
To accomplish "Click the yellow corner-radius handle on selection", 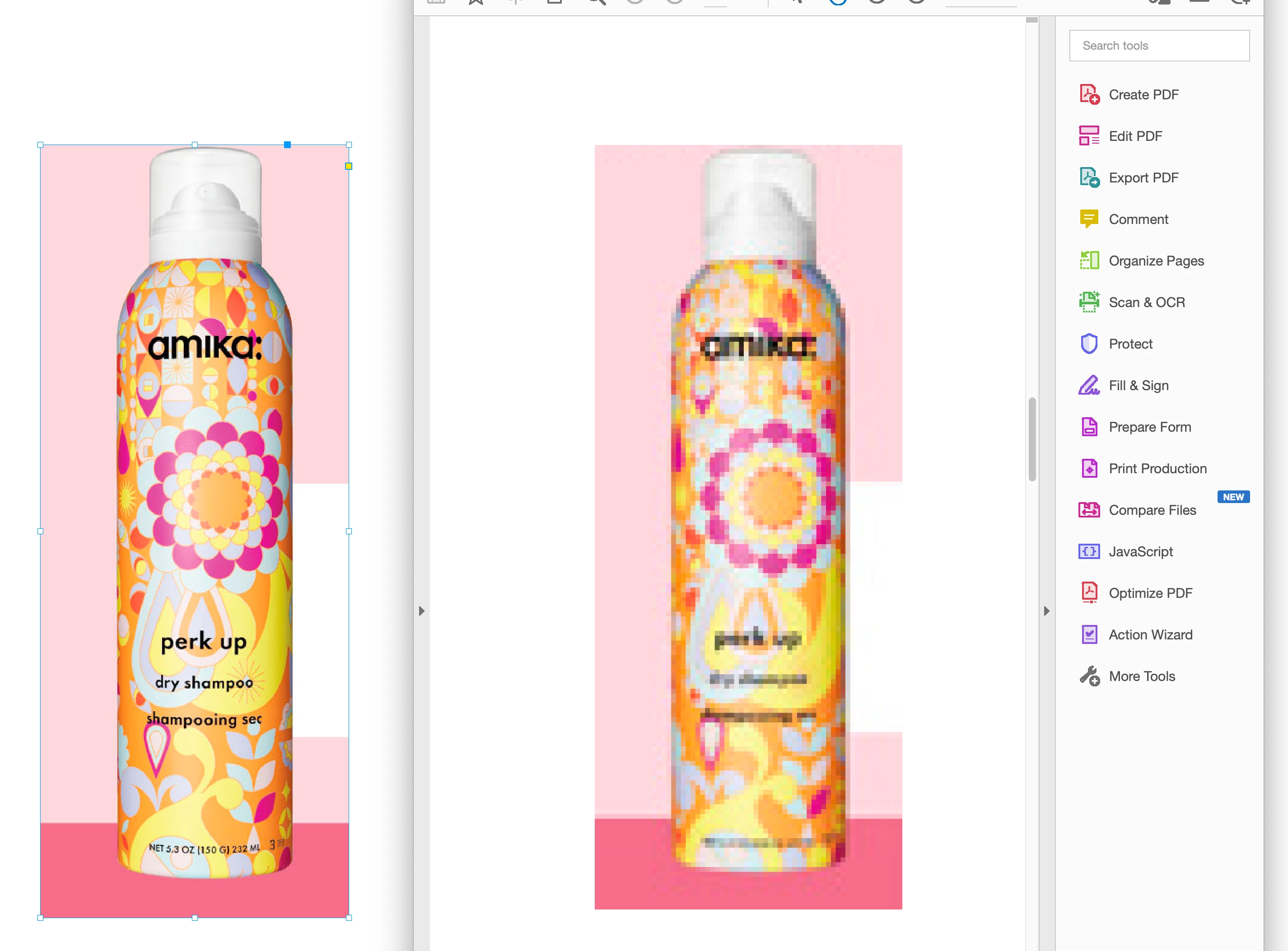I will (x=348, y=166).
